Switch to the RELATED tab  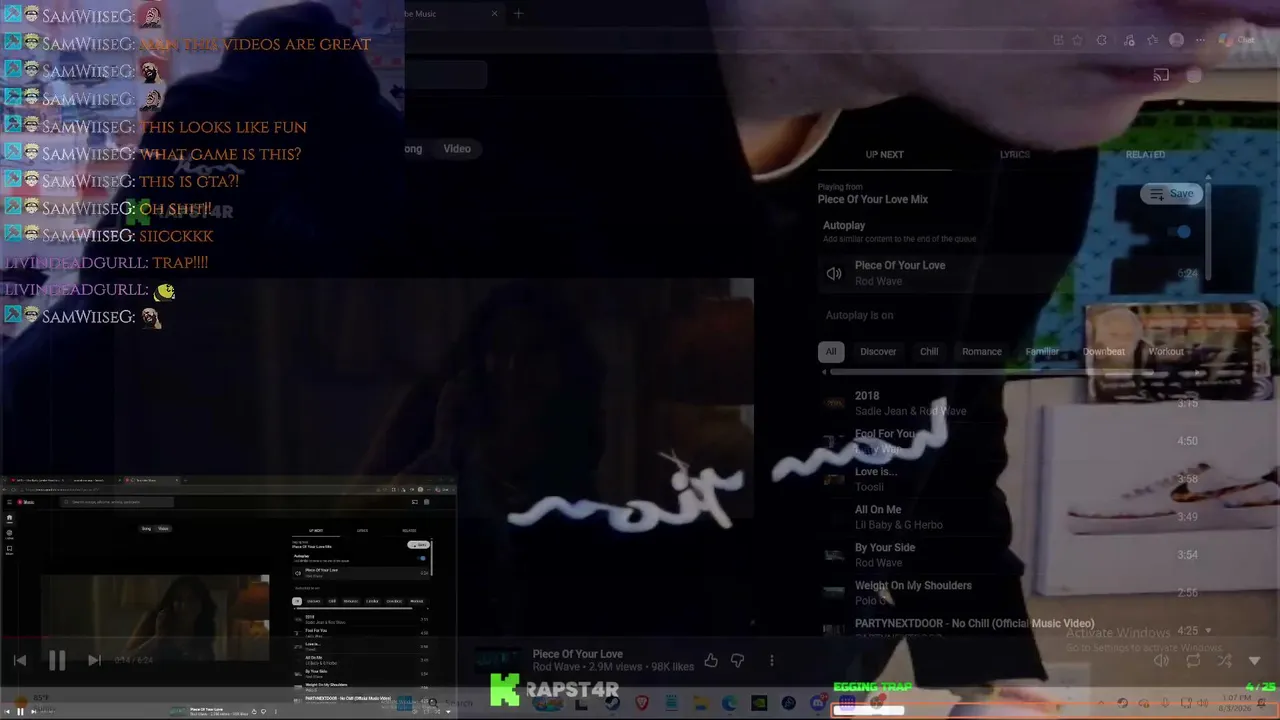coord(1145,154)
